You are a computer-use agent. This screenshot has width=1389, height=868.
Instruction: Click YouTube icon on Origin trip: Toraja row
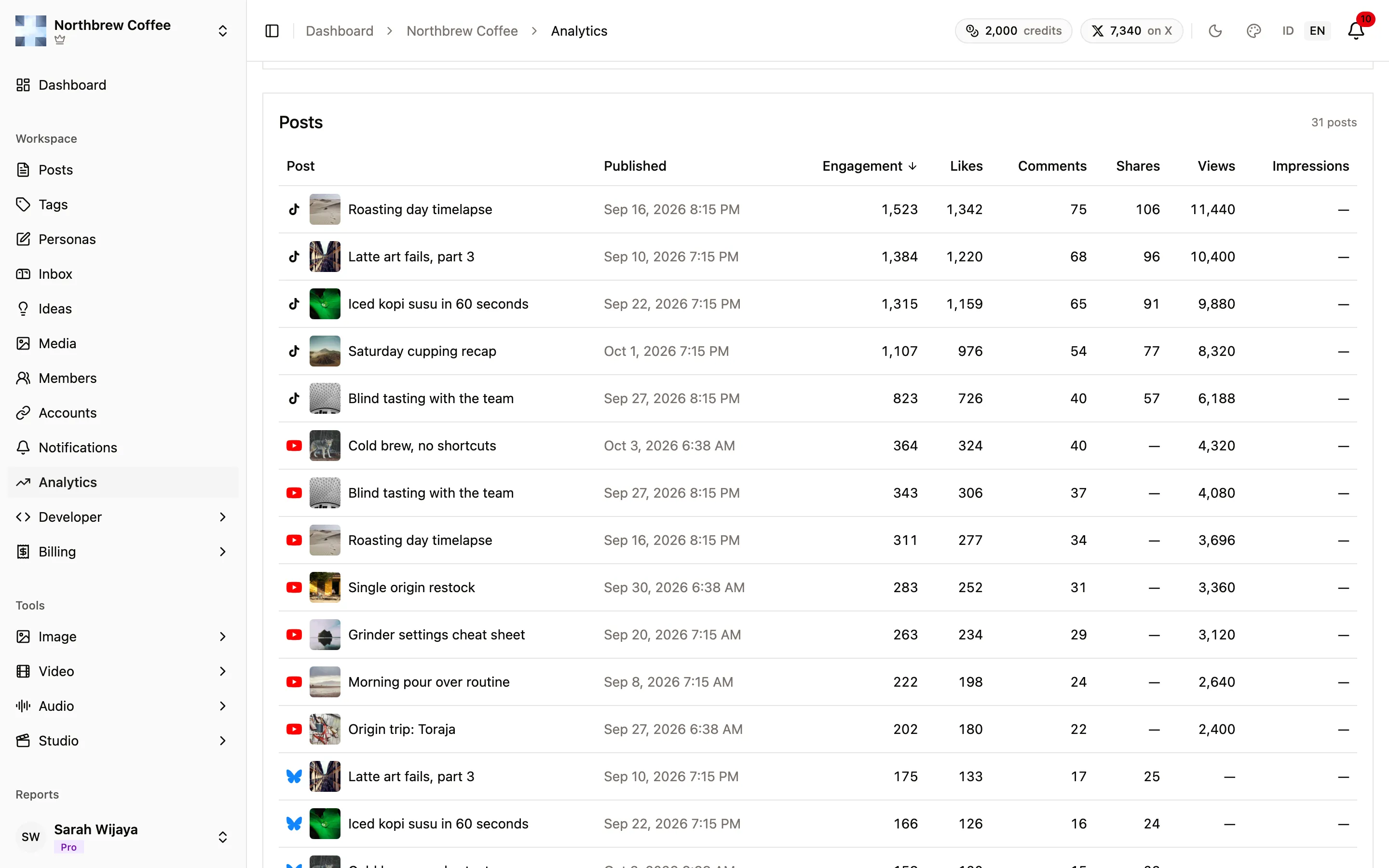point(294,729)
